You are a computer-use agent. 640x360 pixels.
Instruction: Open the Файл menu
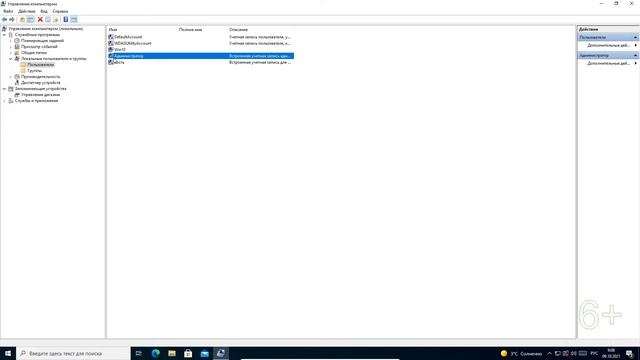[x=8, y=11]
